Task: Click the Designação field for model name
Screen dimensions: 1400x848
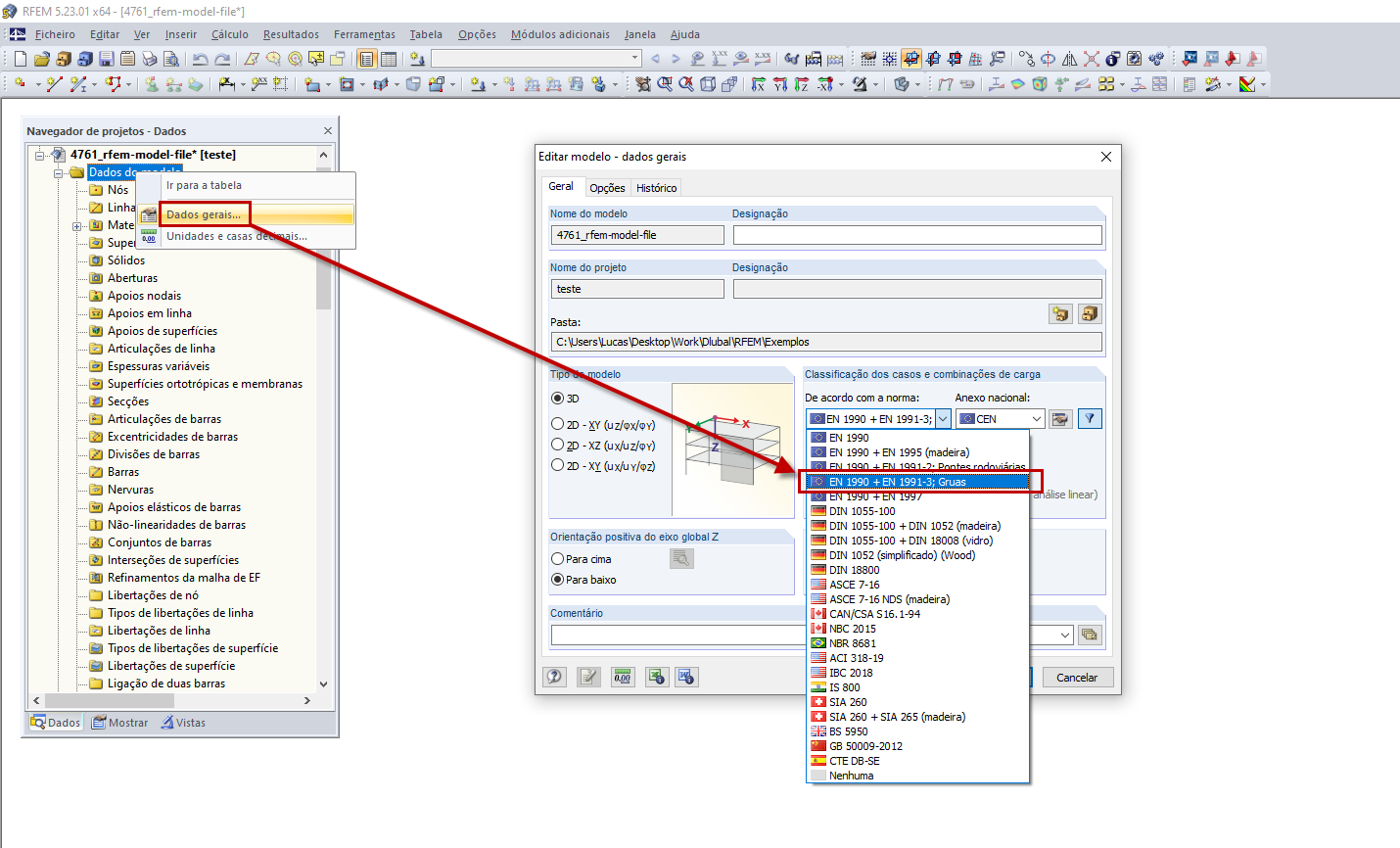Action: [917, 235]
